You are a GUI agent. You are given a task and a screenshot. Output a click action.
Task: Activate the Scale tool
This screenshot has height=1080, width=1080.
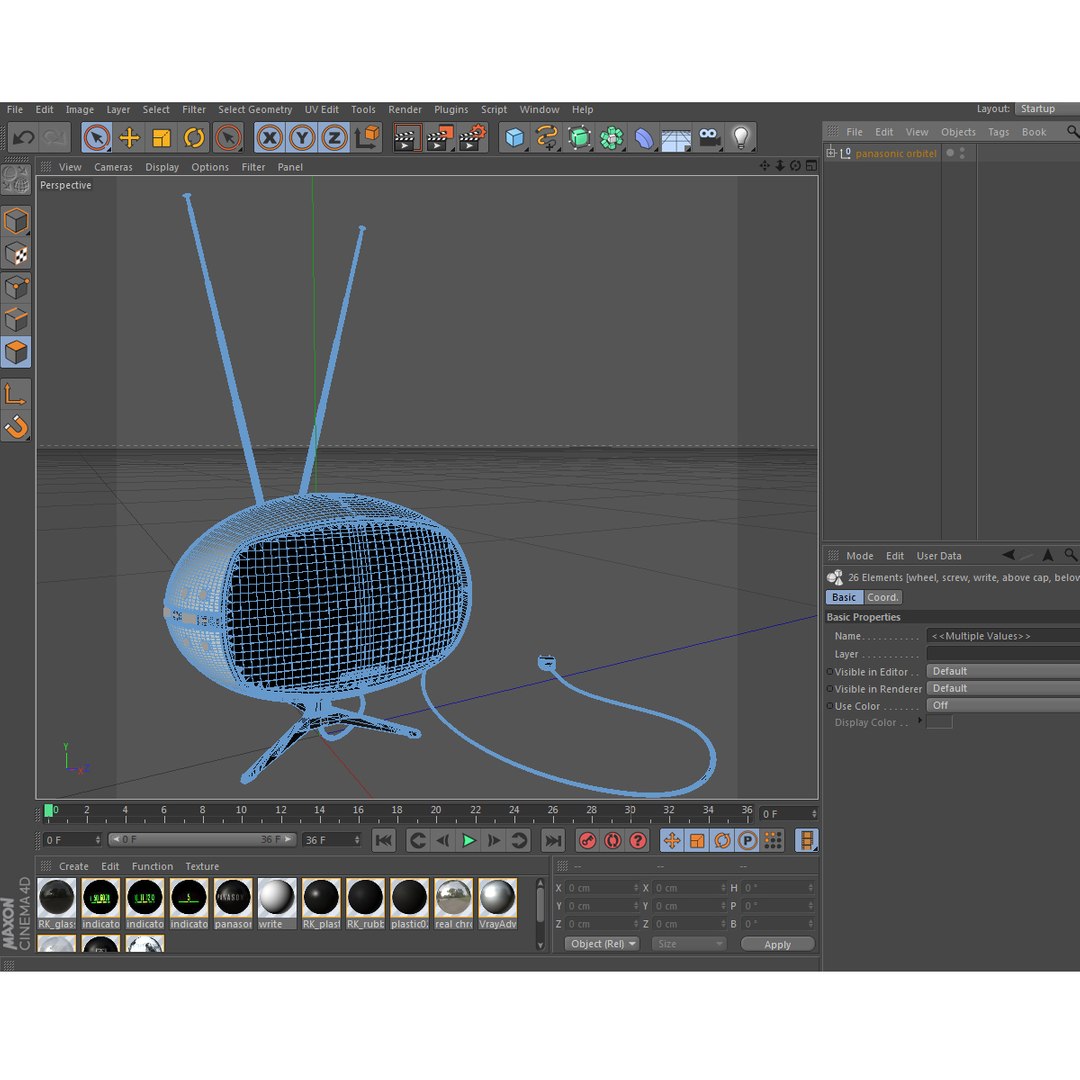click(162, 138)
